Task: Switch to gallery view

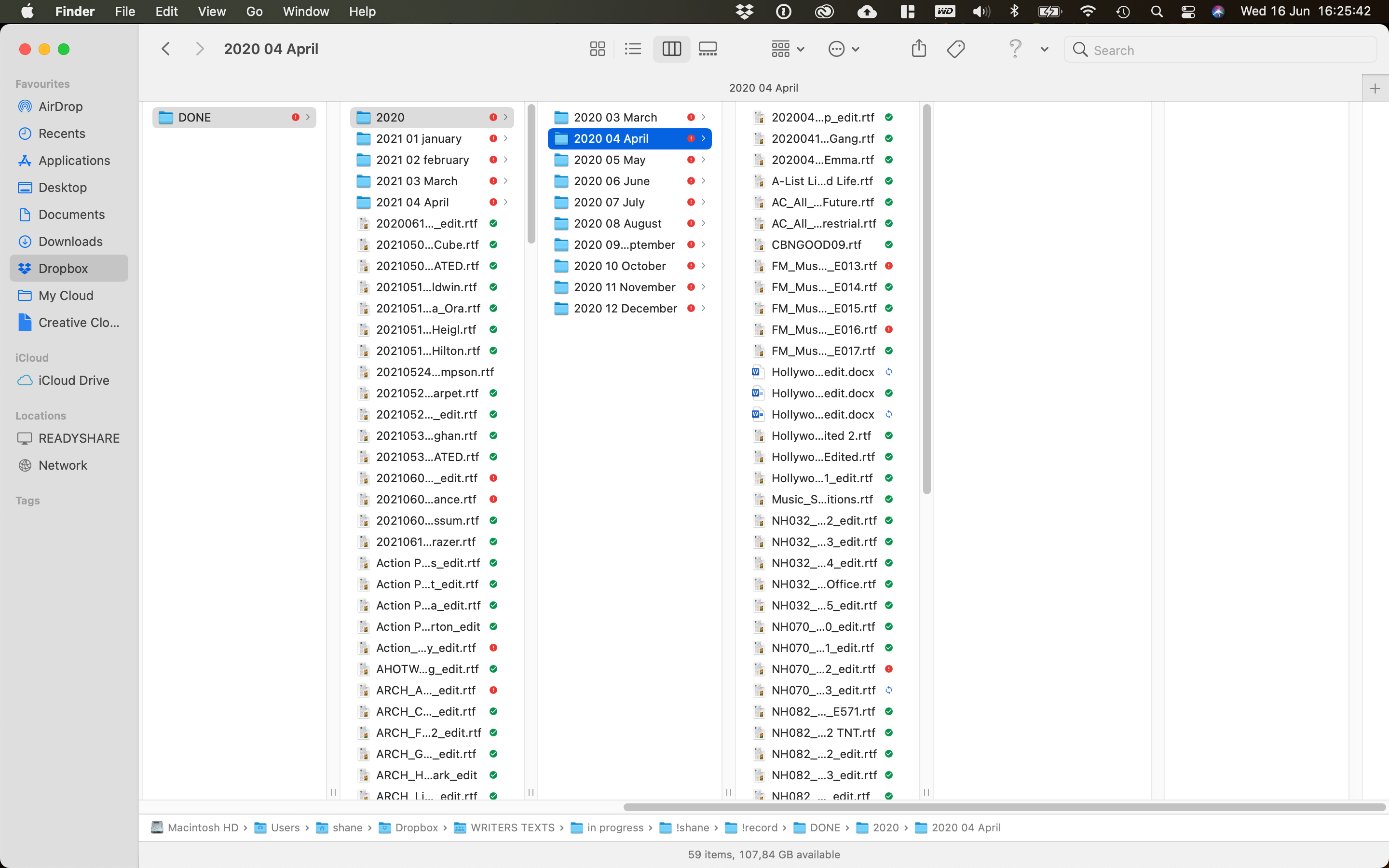Action: tap(707, 49)
